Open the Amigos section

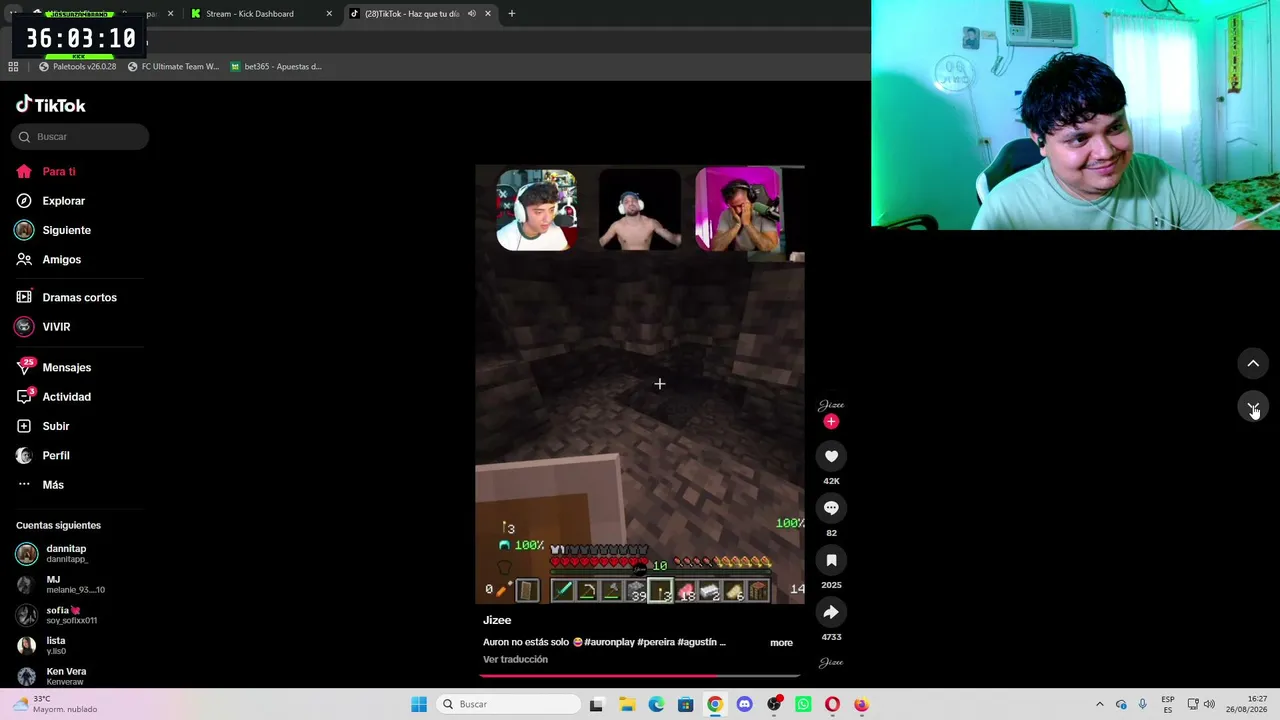(49, 259)
